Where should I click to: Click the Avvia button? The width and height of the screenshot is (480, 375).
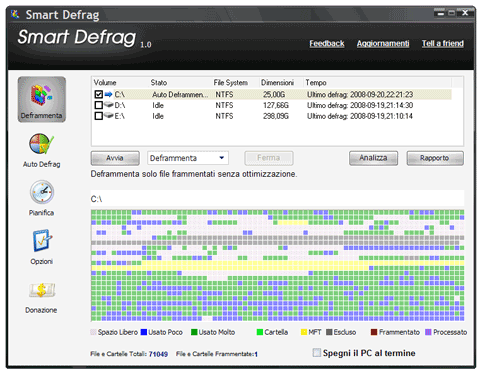pyautogui.click(x=115, y=158)
